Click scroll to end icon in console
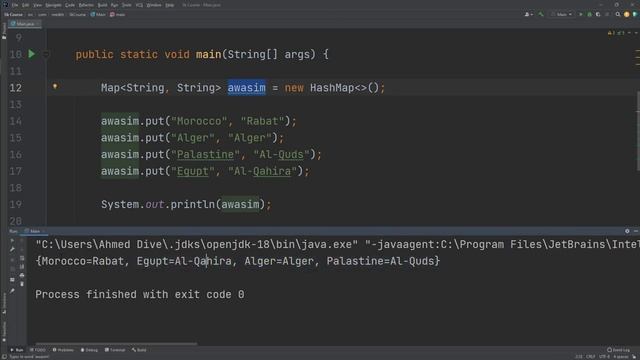This screenshot has width=640, height=360. click(x=22, y=267)
